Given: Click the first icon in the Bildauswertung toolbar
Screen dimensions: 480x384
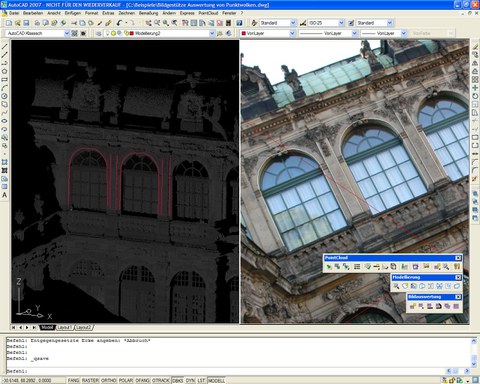Looking at the screenshot, I should point(412,306).
